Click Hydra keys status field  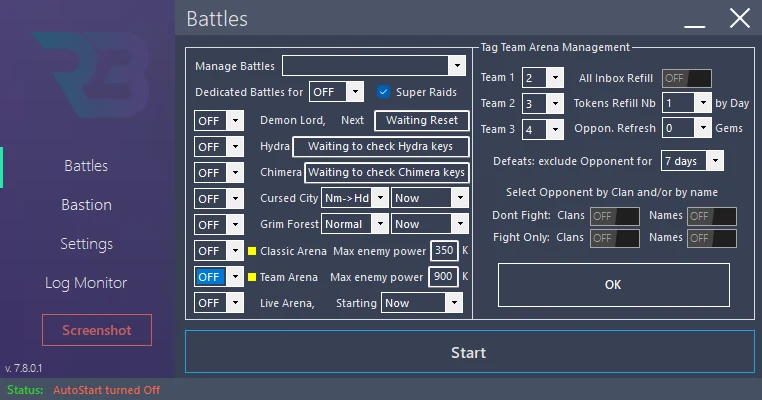tap(381, 147)
